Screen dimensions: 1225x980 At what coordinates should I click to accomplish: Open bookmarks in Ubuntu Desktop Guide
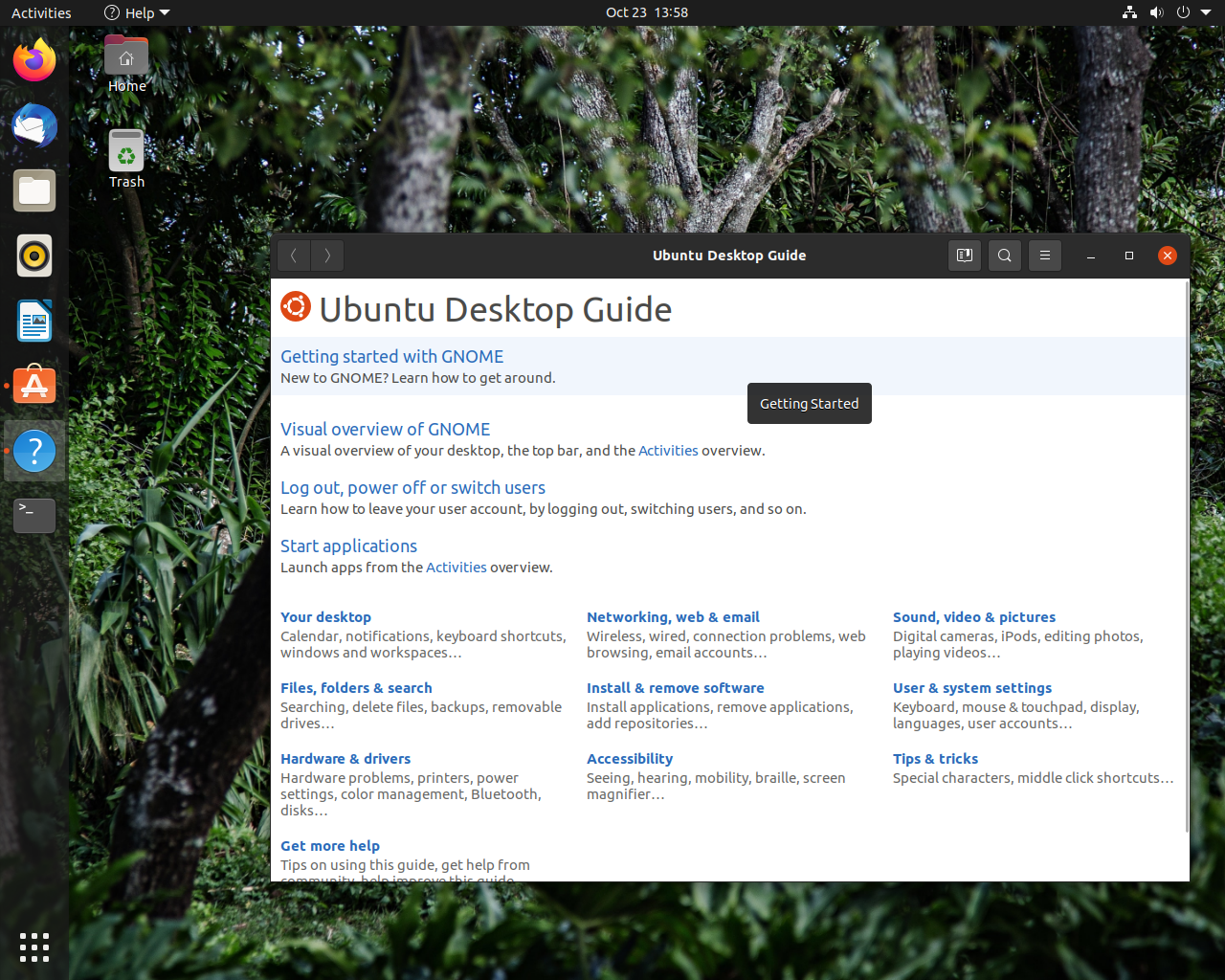[965, 256]
